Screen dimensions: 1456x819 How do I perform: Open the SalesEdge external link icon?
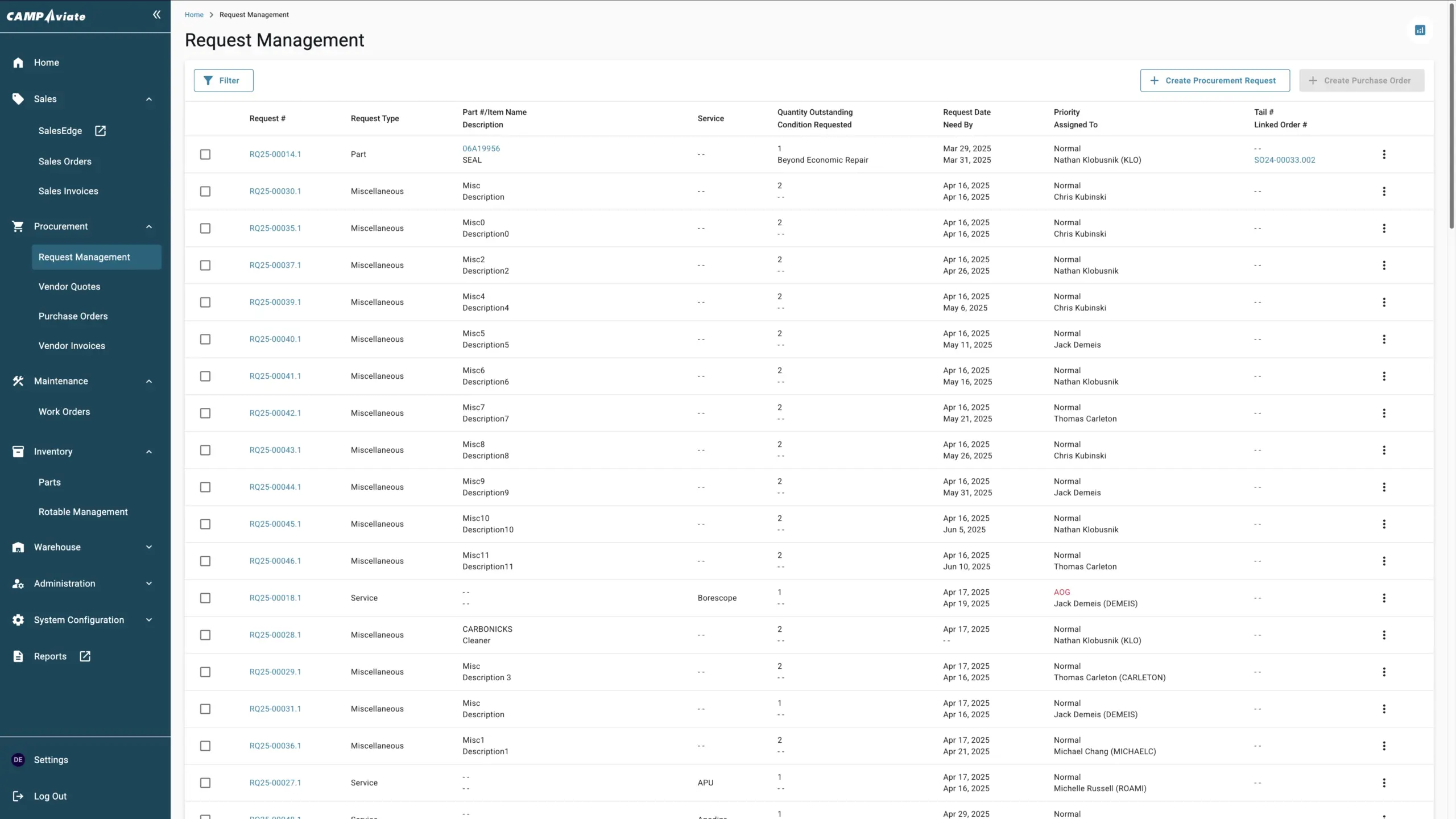pos(100,131)
